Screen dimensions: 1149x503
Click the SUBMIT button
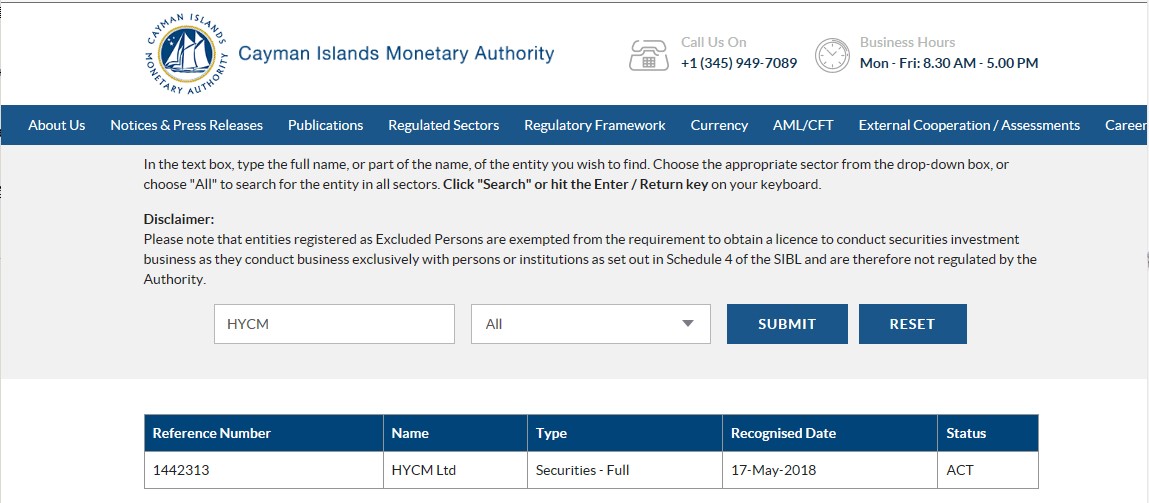tap(787, 324)
